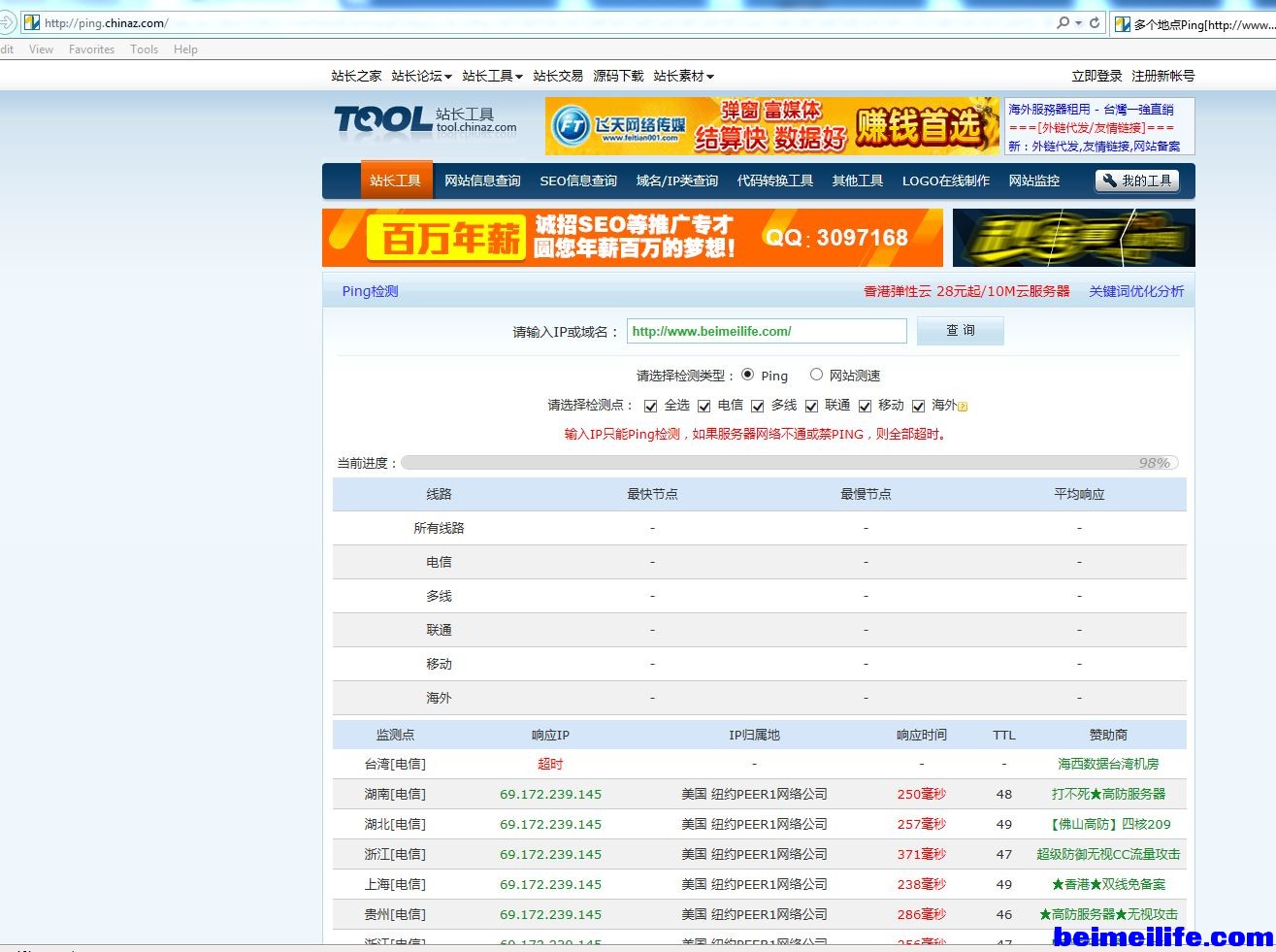This screenshot has width=1276, height=952.
Task: Click the browser back arrow icon
Action: click(x=7, y=22)
